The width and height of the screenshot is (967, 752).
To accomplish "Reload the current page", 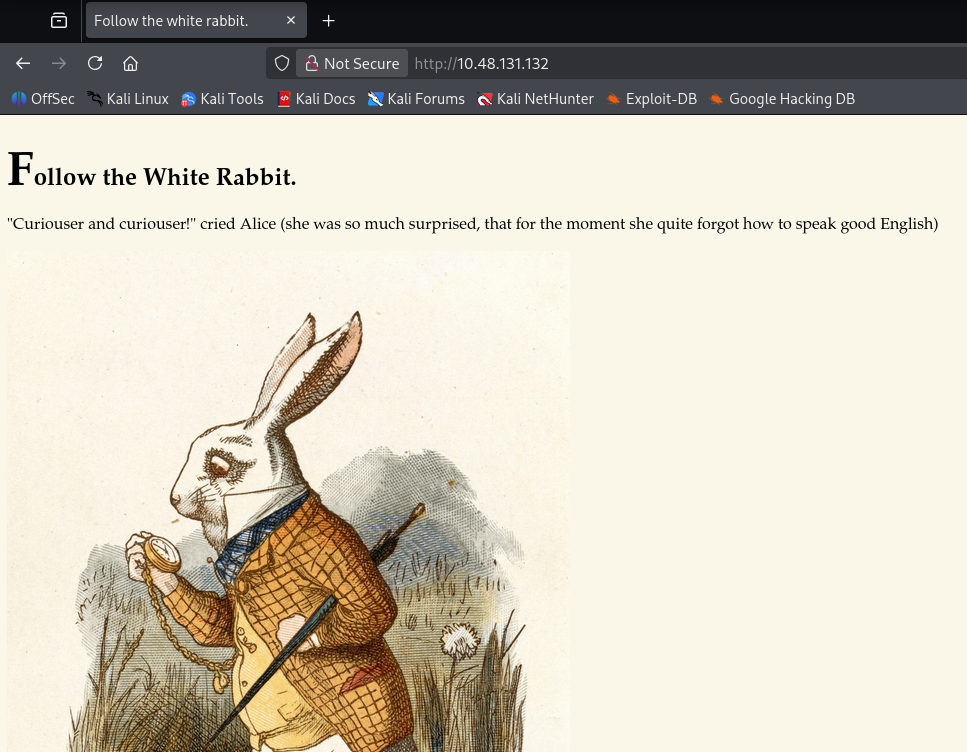I will coord(95,63).
